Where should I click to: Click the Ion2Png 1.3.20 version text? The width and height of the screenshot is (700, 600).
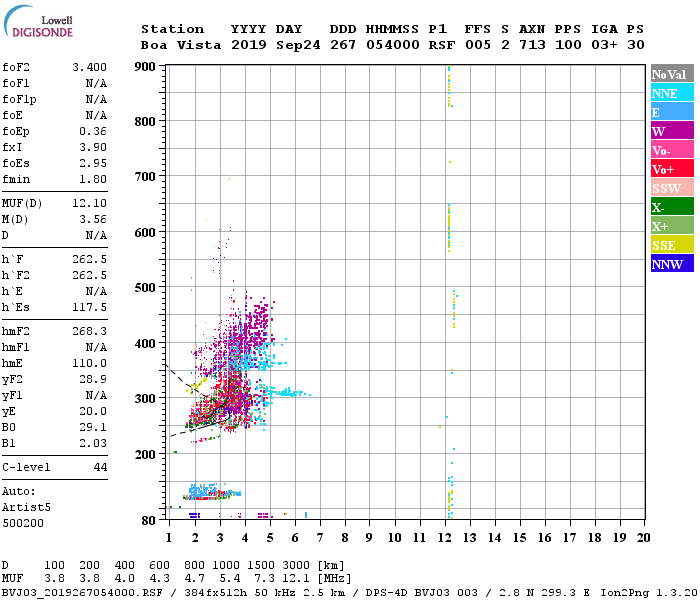[x=649, y=593]
